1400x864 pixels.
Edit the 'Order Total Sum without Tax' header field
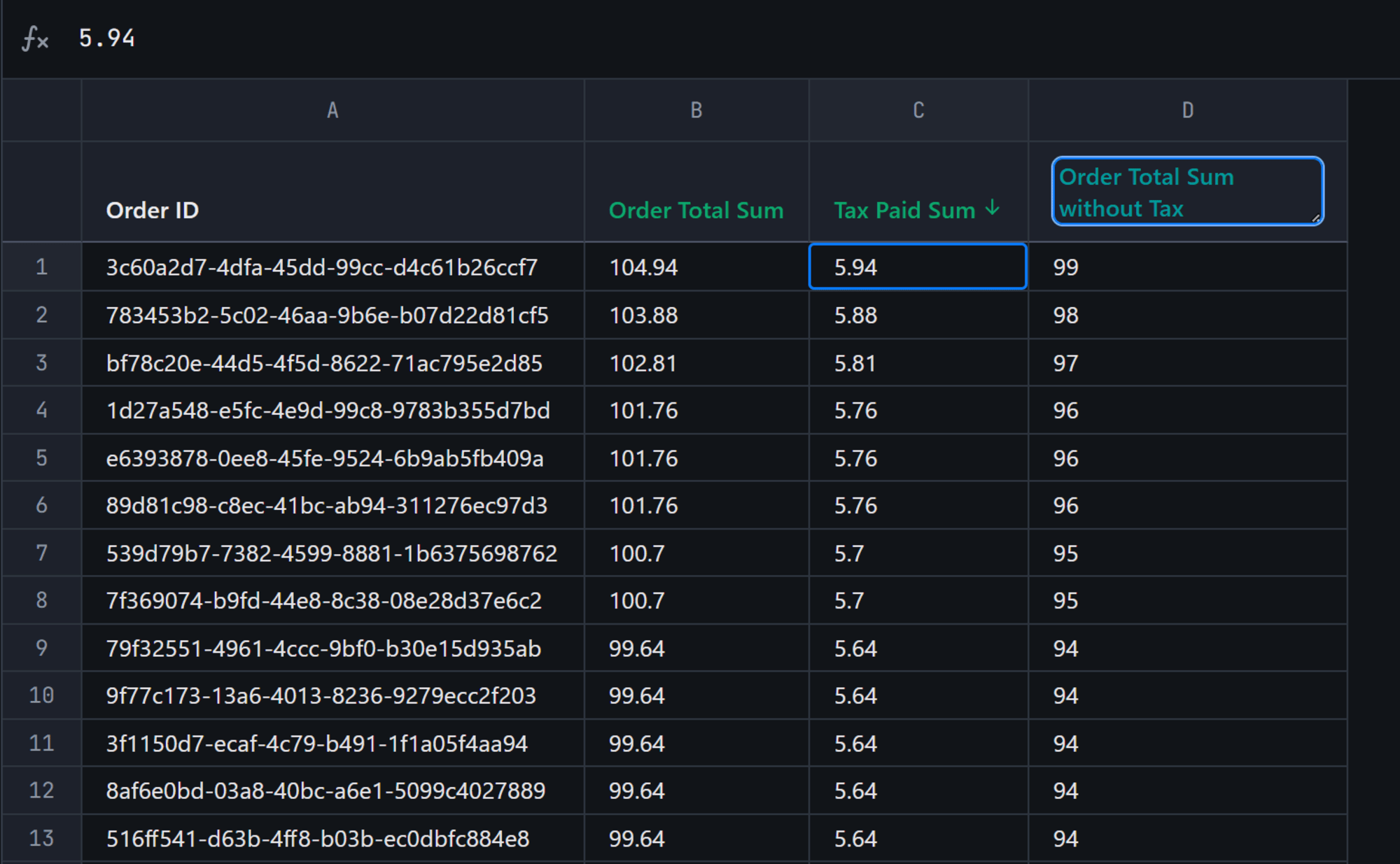pyautogui.click(x=1187, y=192)
